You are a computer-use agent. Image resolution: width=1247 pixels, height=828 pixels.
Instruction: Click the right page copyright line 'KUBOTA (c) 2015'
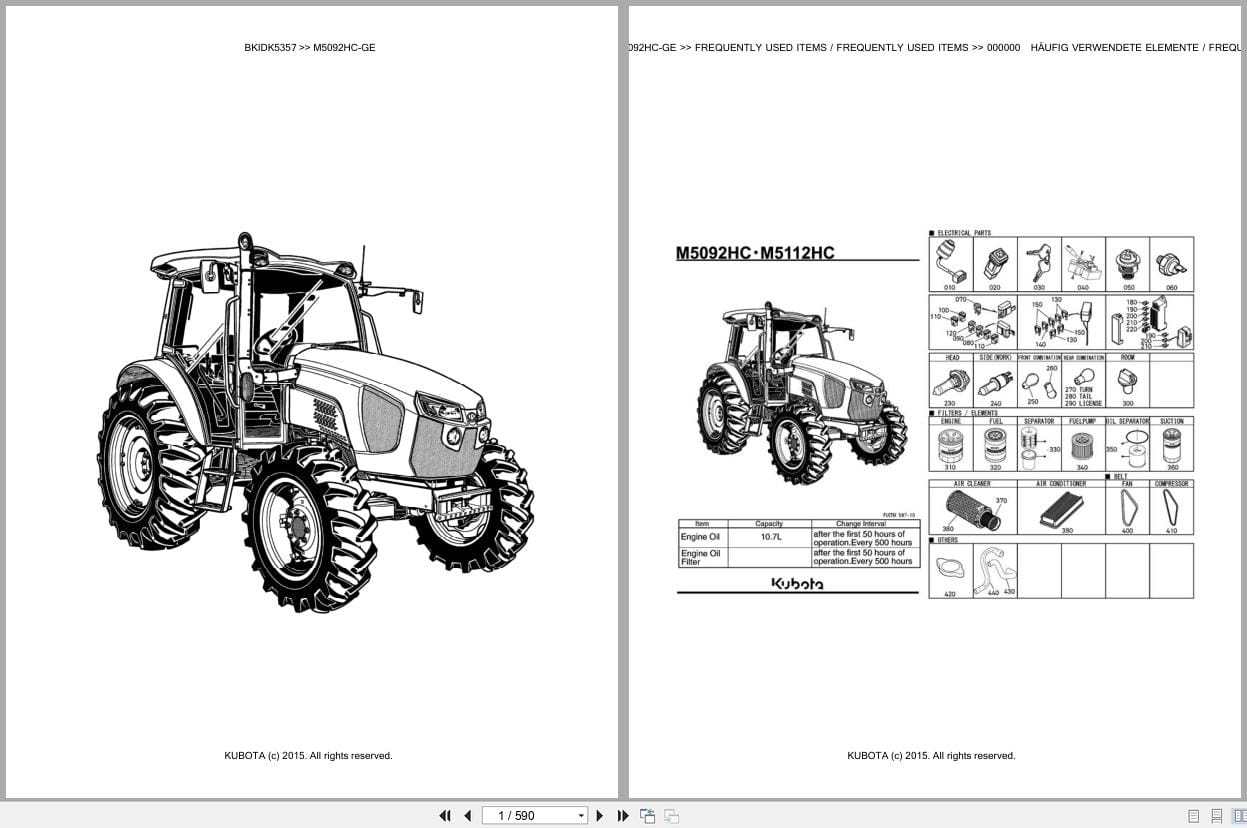pyautogui.click(x=931, y=756)
